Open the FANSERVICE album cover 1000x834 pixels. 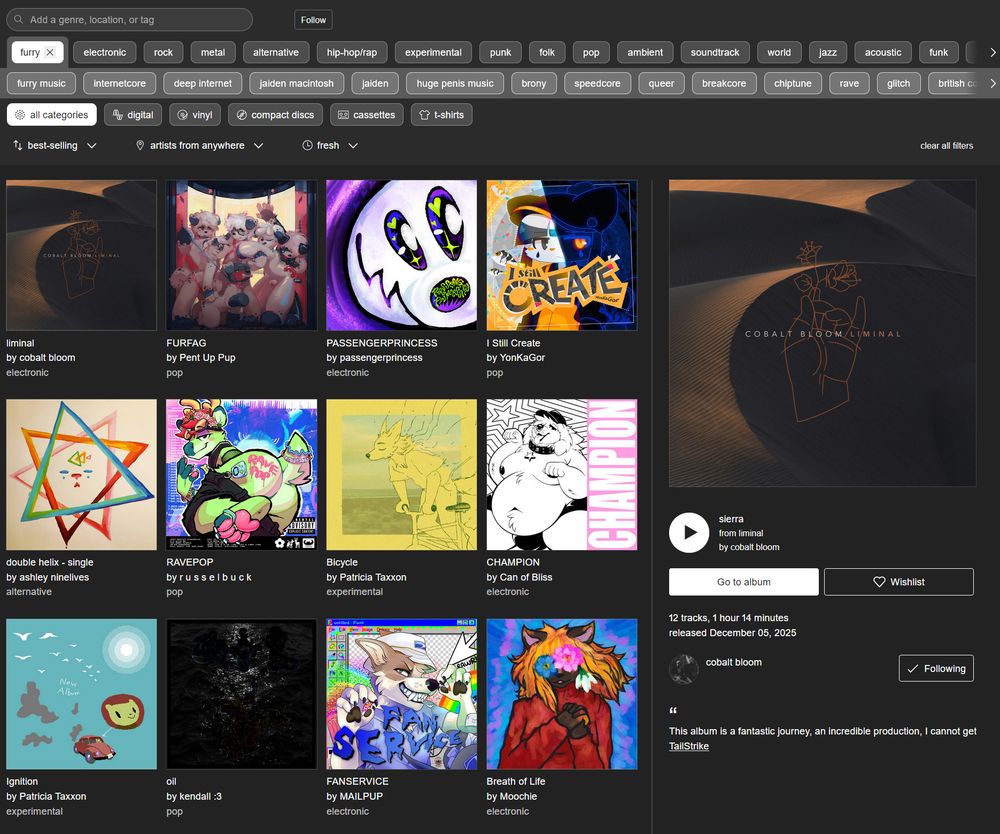(x=401, y=694)
